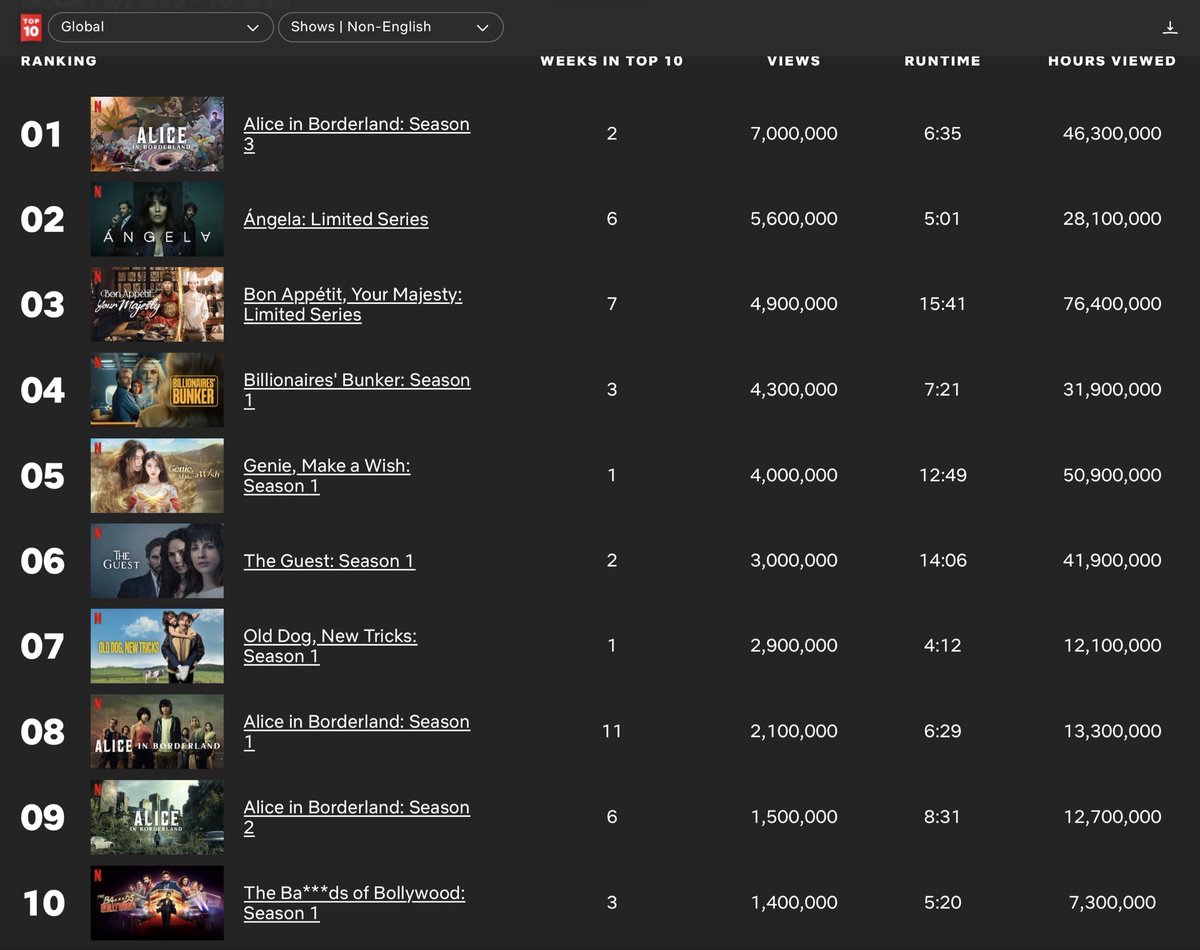Screen dimensions: 1200x950
Task: Click Old Dog, New Tricks thumbnail
Action: point(157,646)
